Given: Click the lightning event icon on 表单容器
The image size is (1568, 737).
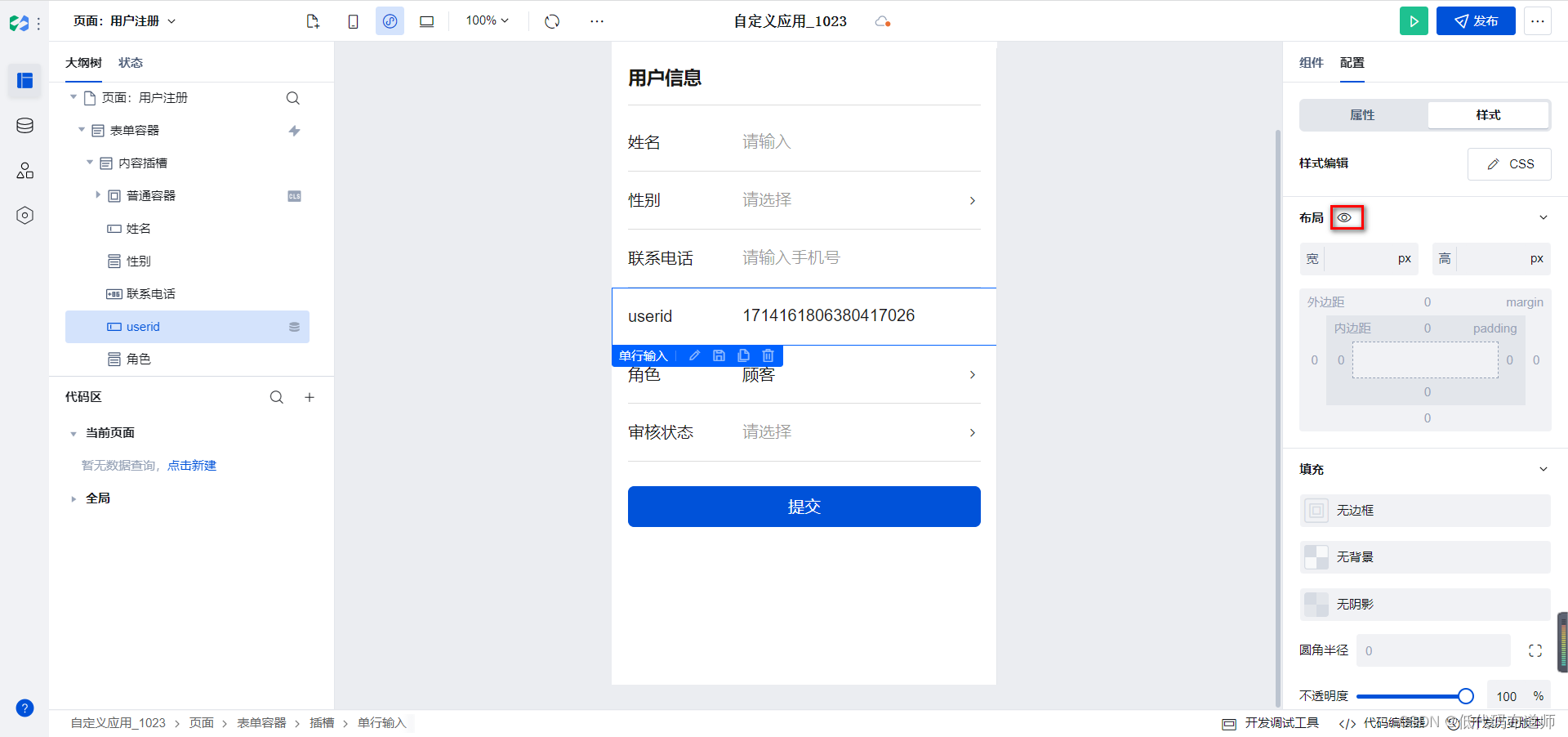Looking at the screenshot, I should [294, 131].
